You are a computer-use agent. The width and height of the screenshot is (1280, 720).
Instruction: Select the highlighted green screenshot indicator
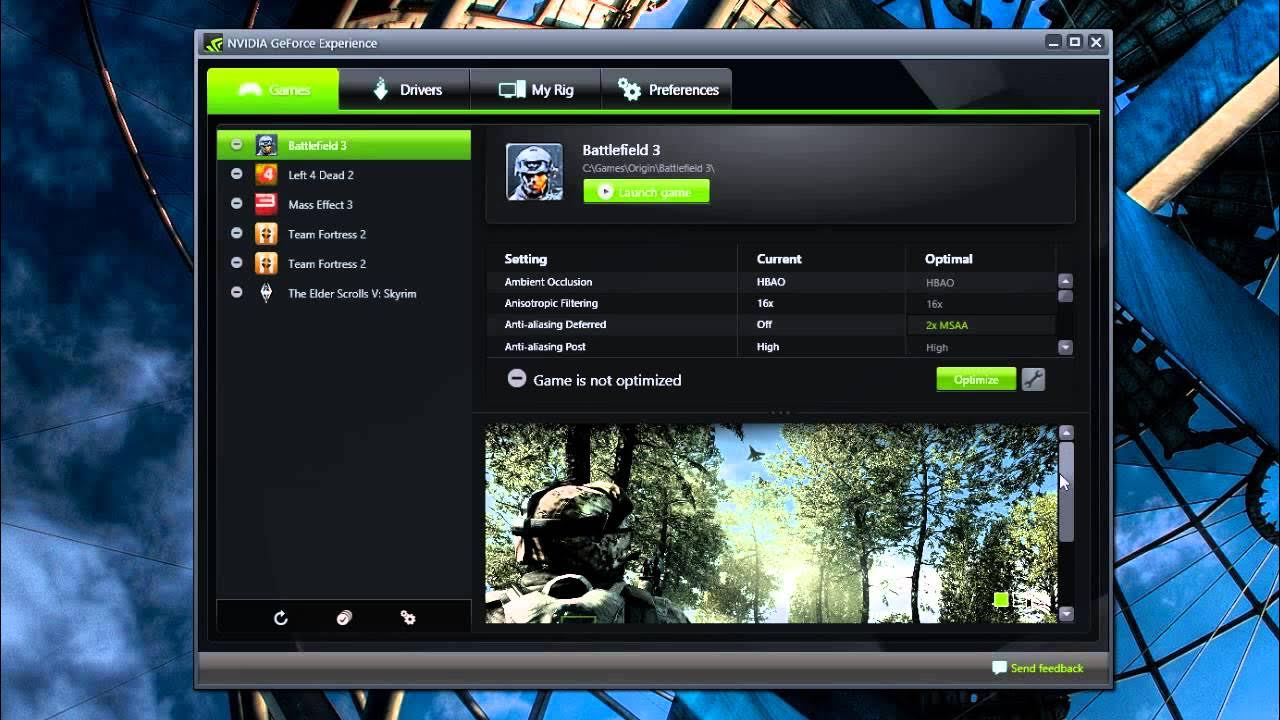tap(1001, 600)
